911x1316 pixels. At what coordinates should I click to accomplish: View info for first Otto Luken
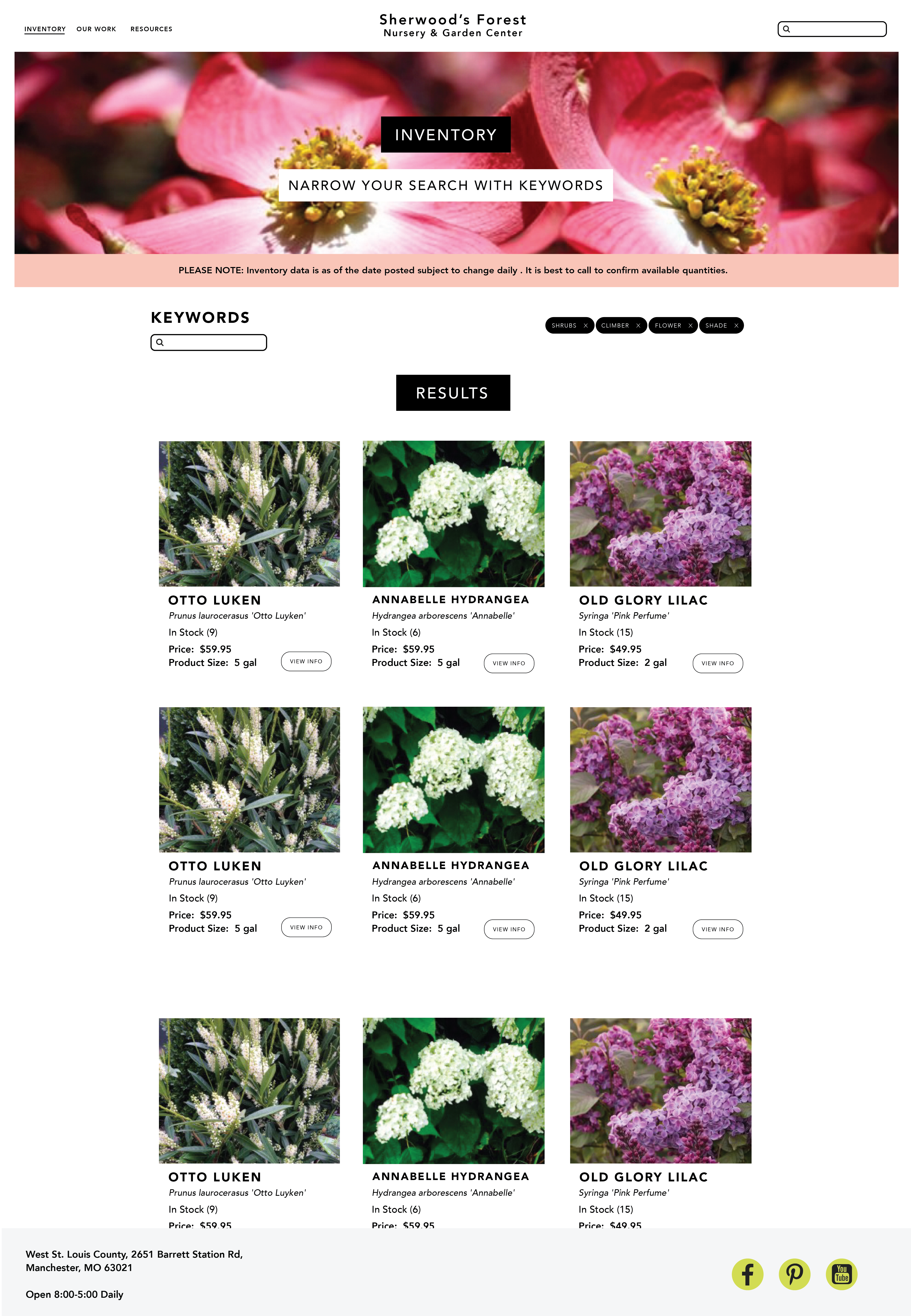pos(306,661)
